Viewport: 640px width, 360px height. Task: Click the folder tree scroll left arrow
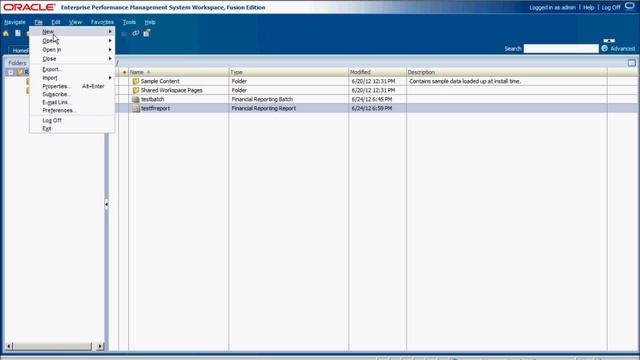tap(9, 347)
